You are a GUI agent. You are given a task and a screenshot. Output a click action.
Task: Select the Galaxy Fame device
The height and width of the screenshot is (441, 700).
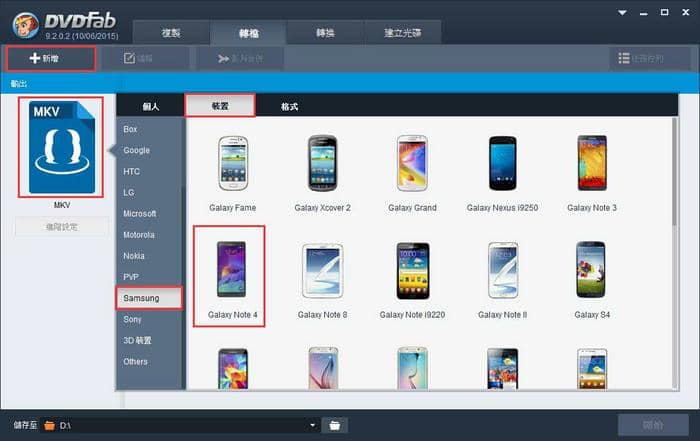(233, 174)
